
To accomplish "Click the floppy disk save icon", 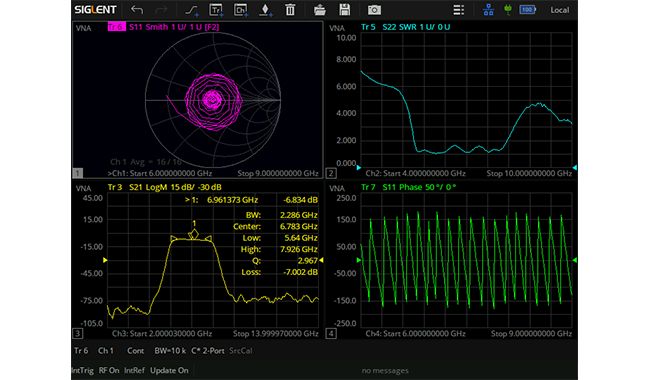I will (x=344, y=10).
